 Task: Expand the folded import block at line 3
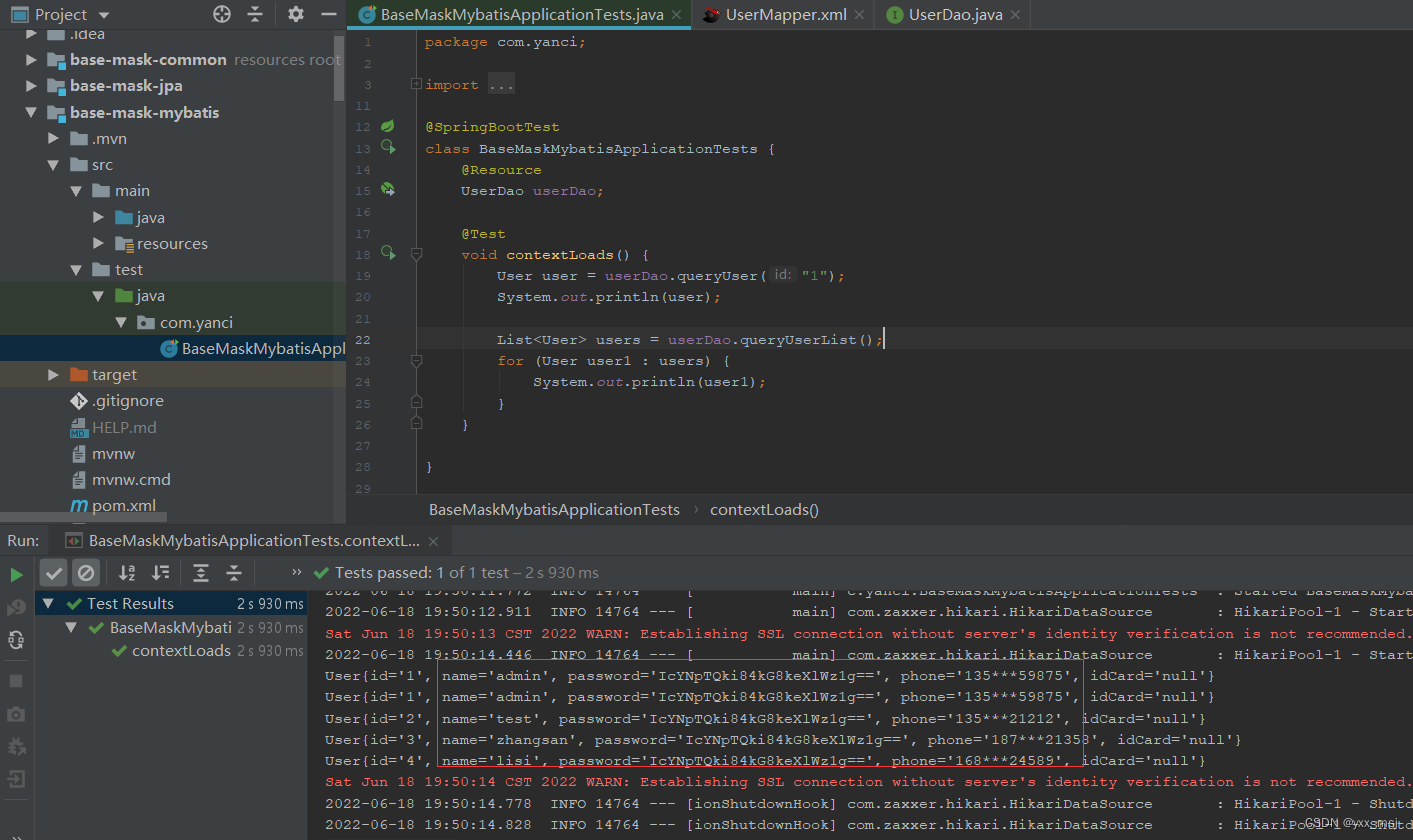[x=416, y=85]
